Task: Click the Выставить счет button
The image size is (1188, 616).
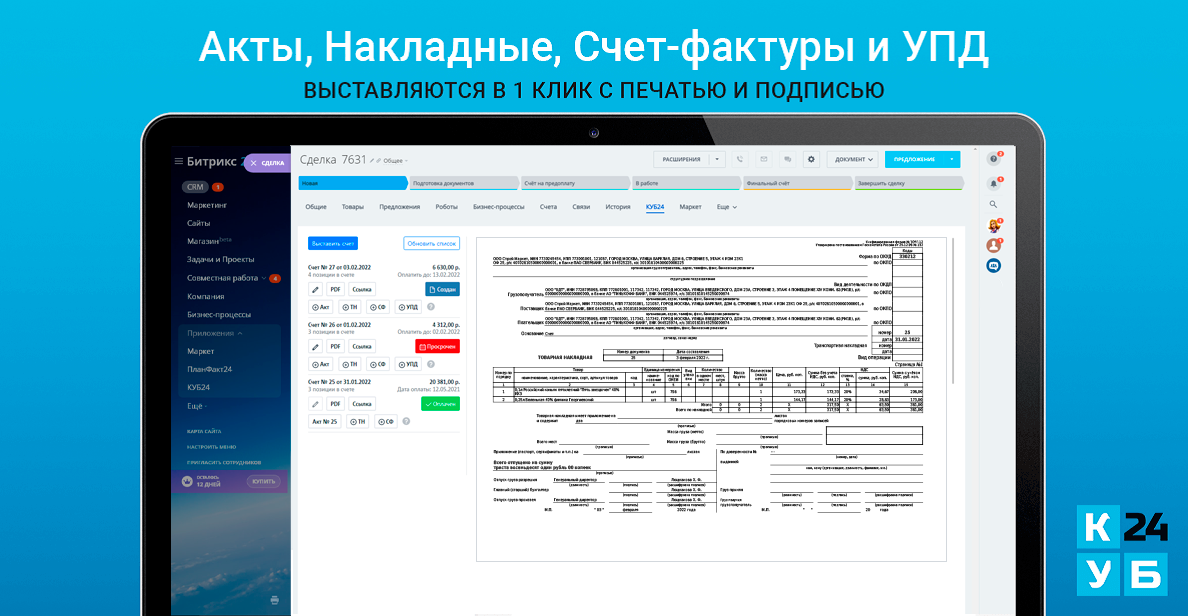Action: [333, 243]
